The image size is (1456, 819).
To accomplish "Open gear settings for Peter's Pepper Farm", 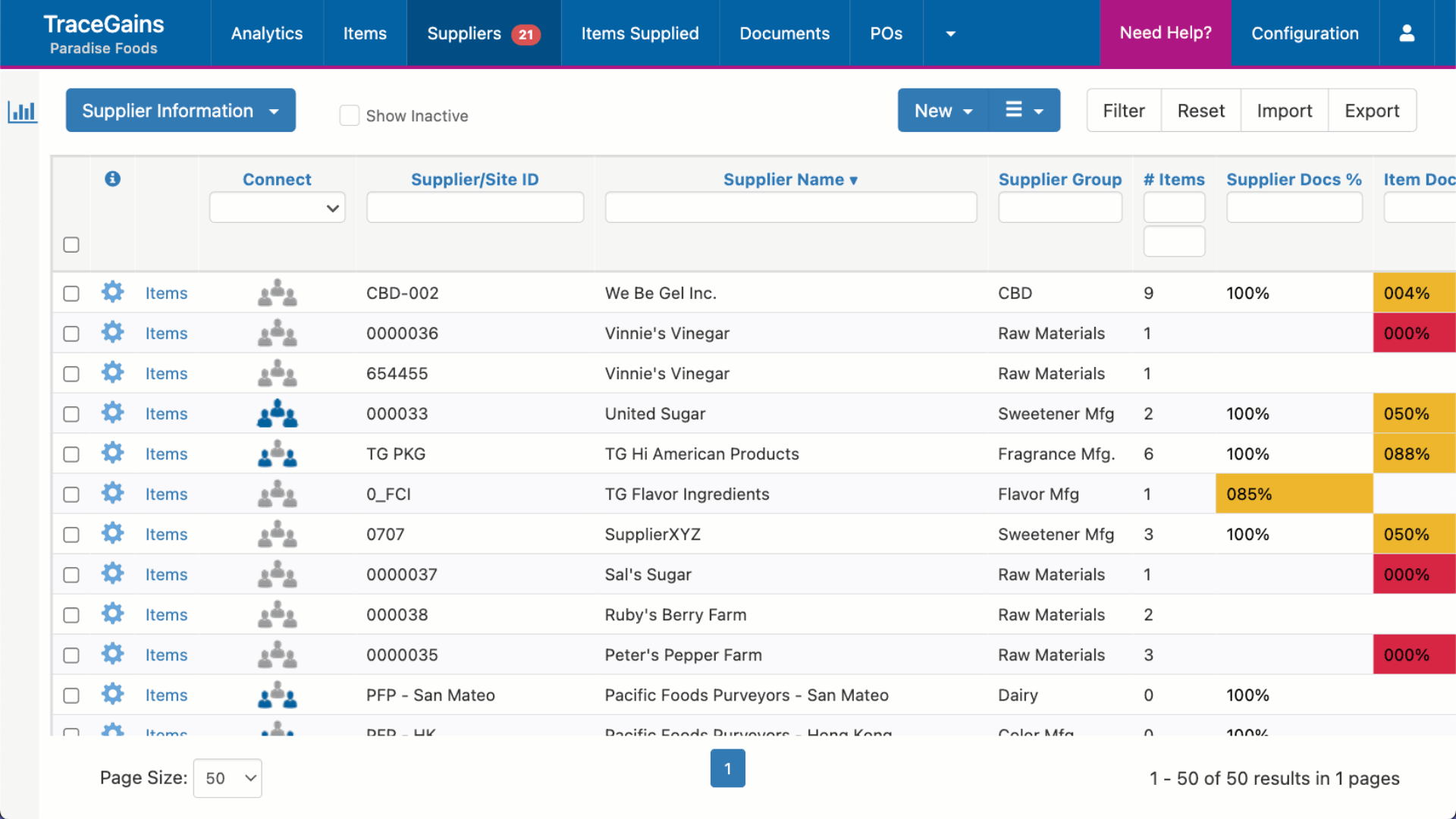I will (112, 654).
